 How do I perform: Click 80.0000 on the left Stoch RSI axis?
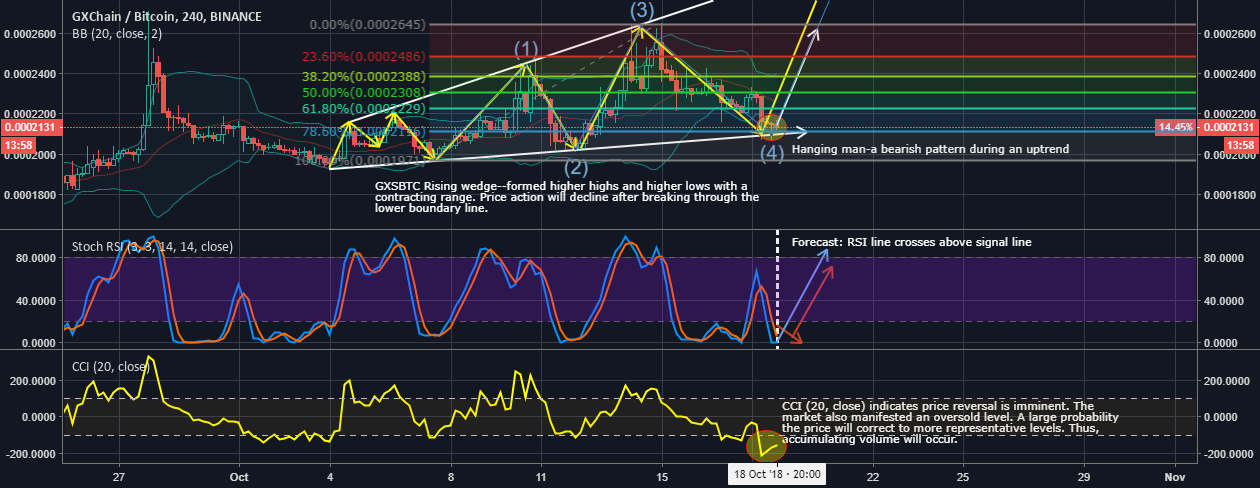tap(35, 258)
